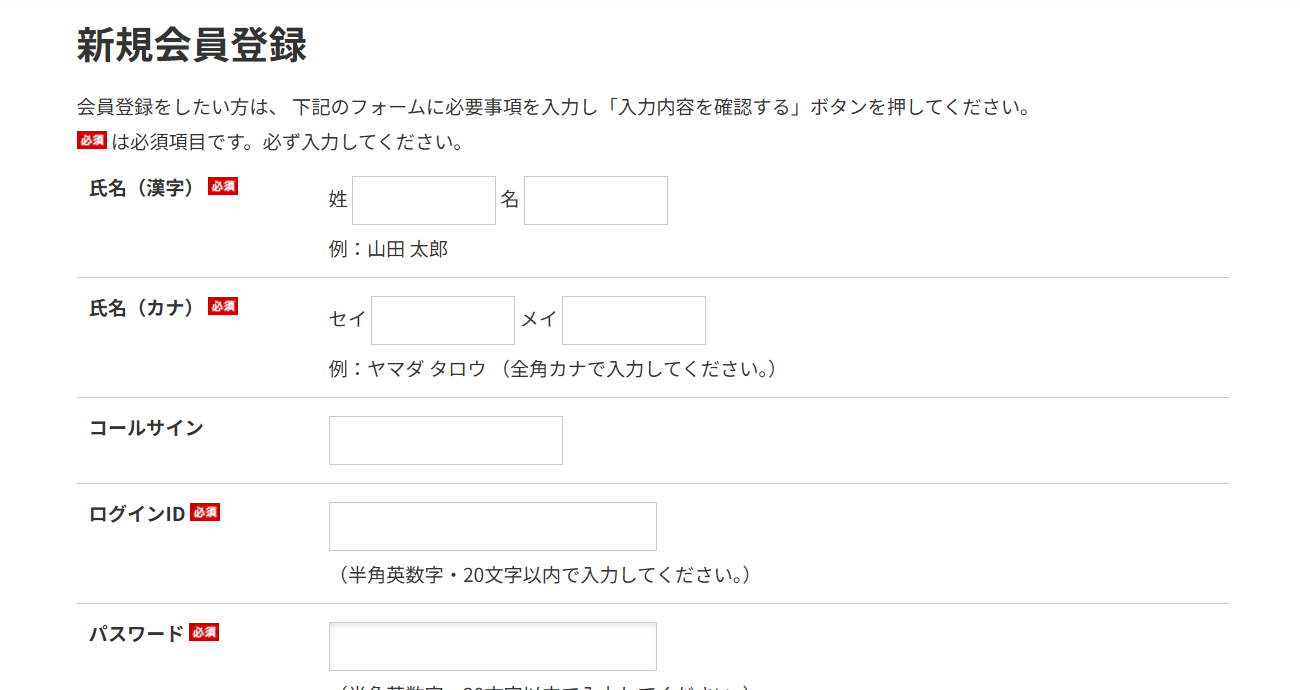Viewport: 1300px width, 690px height.
Task: Click the コールサイン field label
Action: pyautogui.click(x=146, y=428)
